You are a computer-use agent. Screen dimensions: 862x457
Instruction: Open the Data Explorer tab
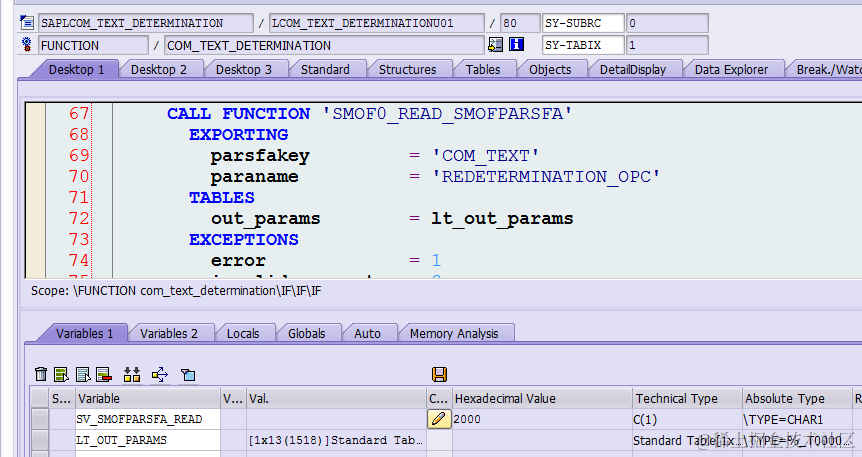pos(731,69)
